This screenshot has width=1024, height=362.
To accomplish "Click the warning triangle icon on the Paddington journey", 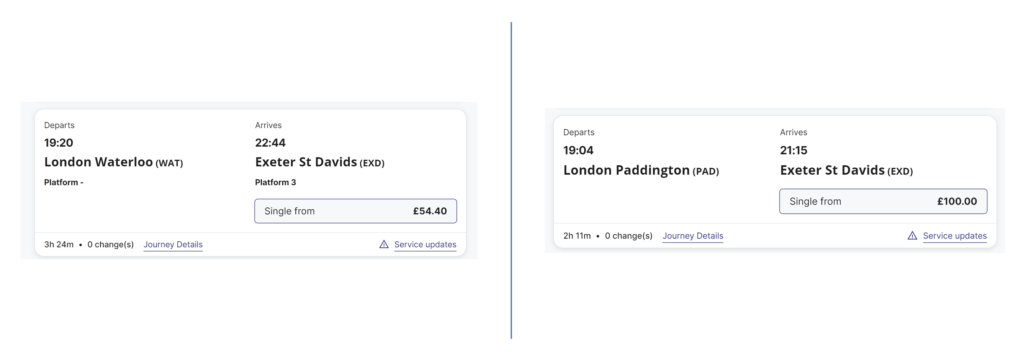I will (912, 236).
